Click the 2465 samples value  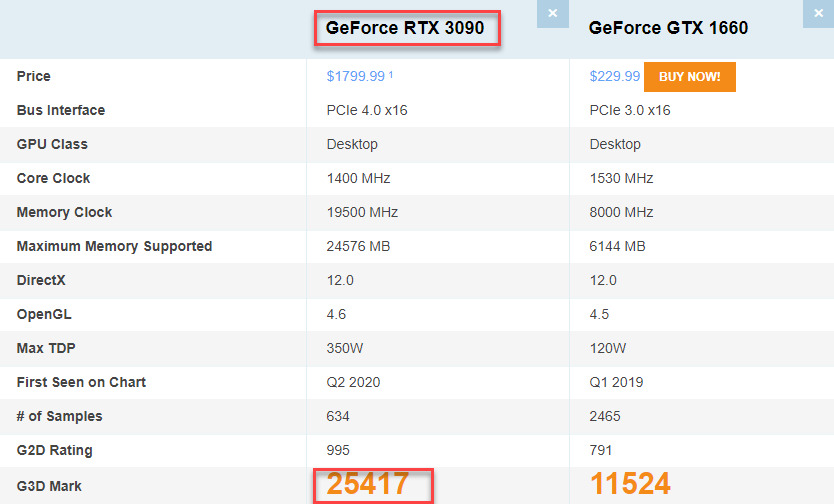coord(605,416)
